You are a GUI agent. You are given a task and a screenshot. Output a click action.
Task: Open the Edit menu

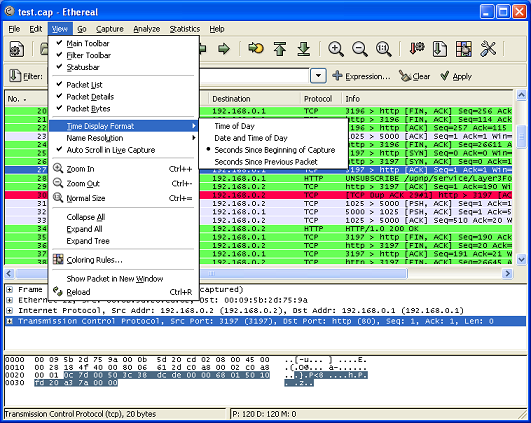(x=36, y=29)
